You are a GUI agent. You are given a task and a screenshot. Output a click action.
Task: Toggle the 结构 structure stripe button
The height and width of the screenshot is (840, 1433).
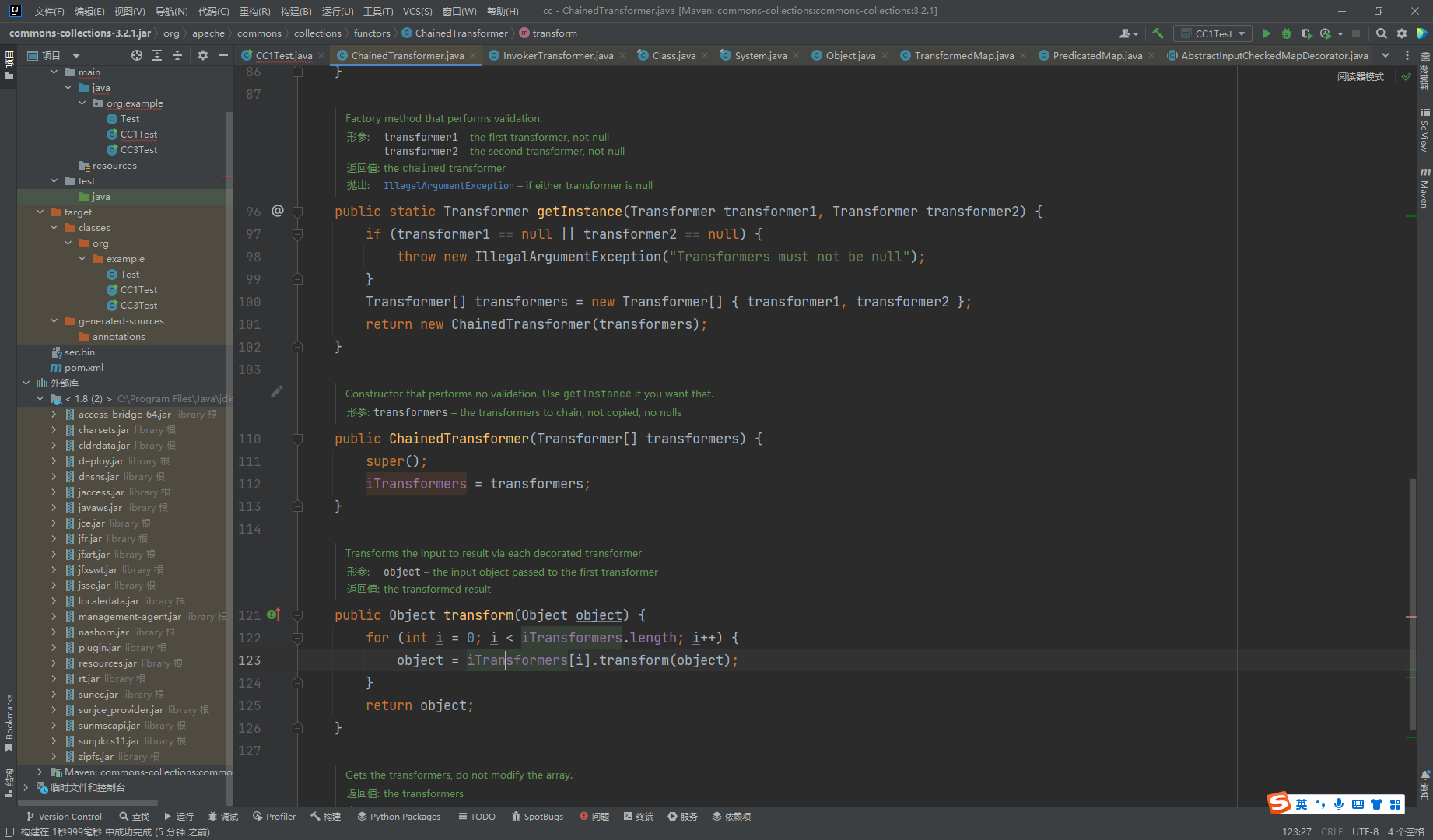click(9, 784)
